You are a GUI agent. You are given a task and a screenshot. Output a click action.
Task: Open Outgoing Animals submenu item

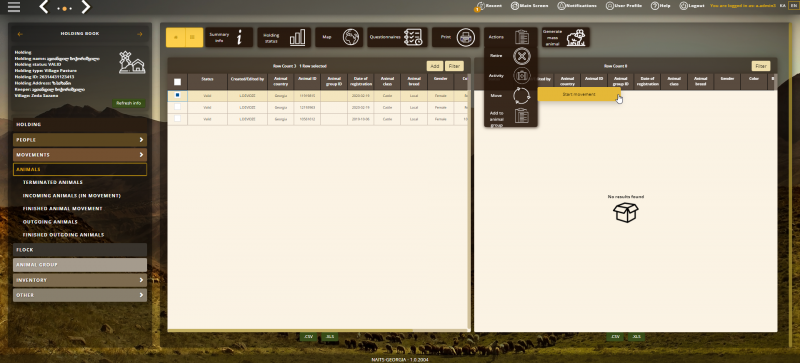click(x=50, y=222)
